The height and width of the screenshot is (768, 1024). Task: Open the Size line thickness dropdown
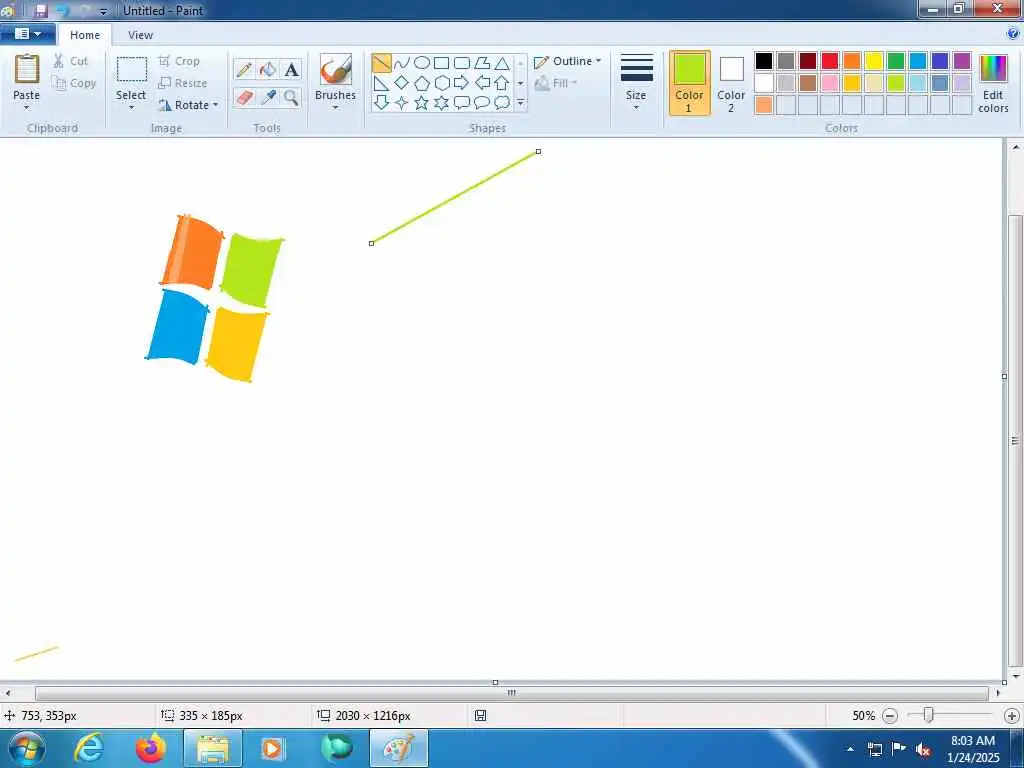click(636, 82)
